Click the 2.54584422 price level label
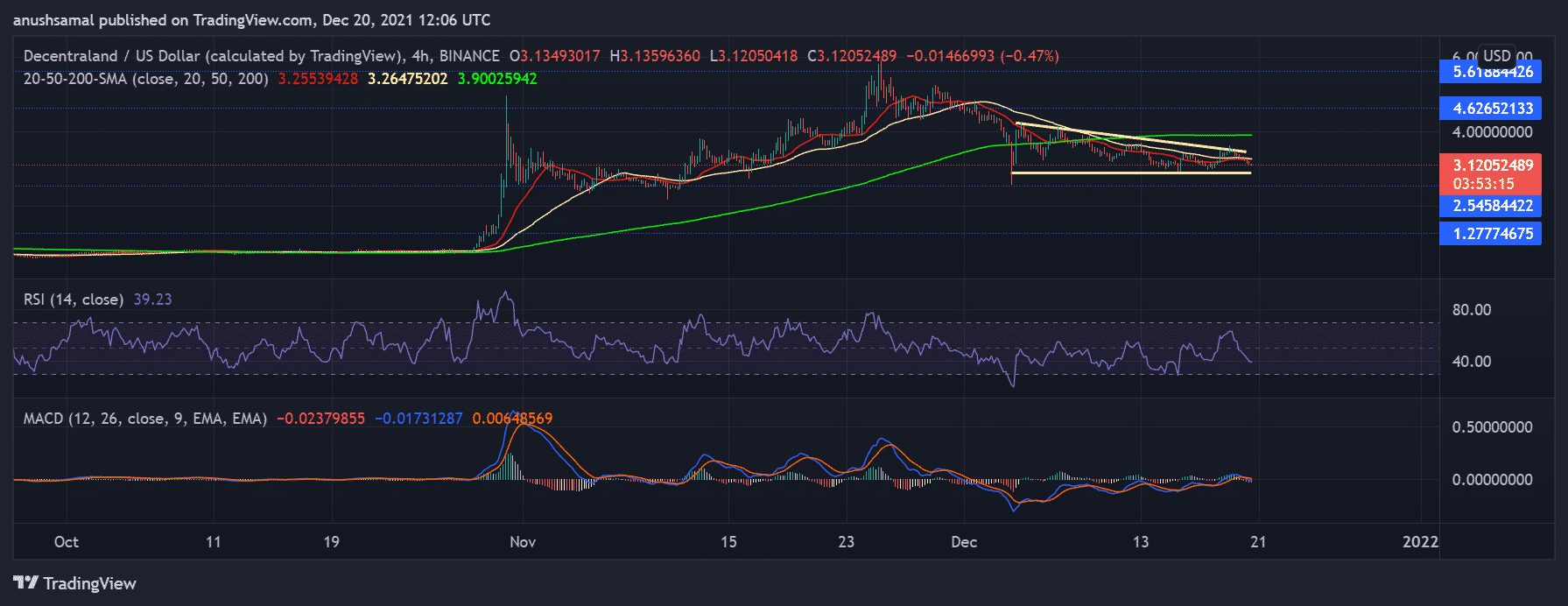The width and height of the screenshot is (1568, 606). 1492,206
